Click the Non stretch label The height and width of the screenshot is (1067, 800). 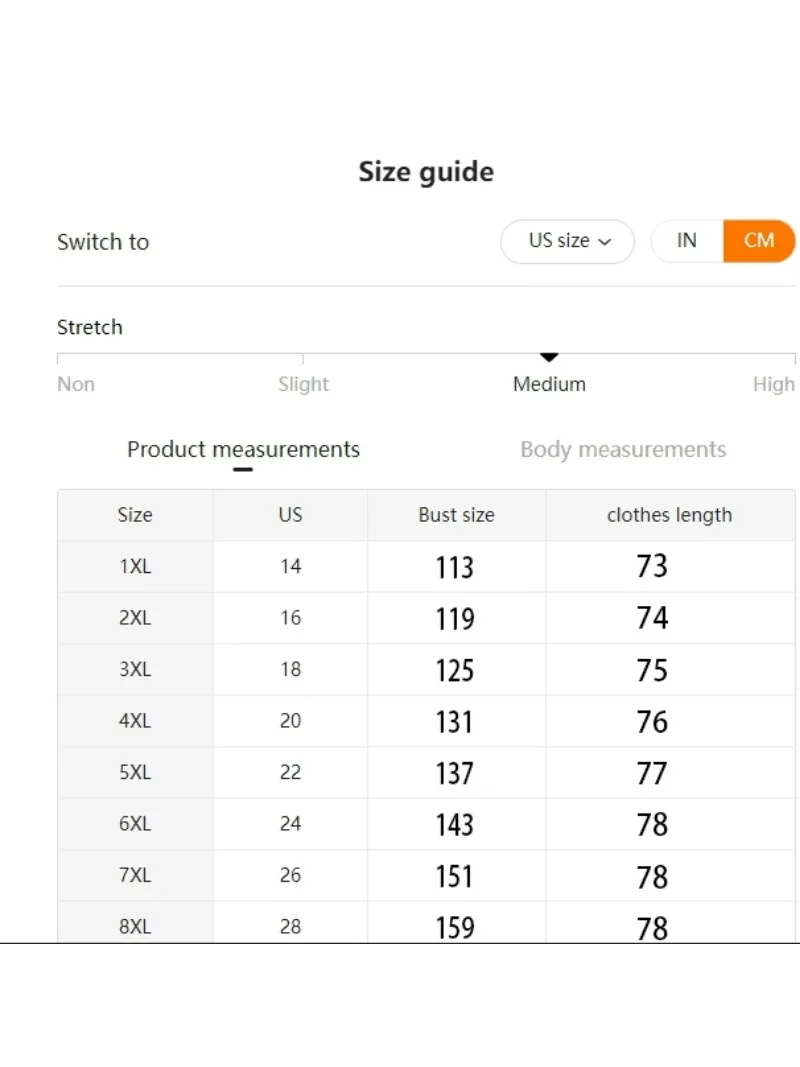click(76, 384)
